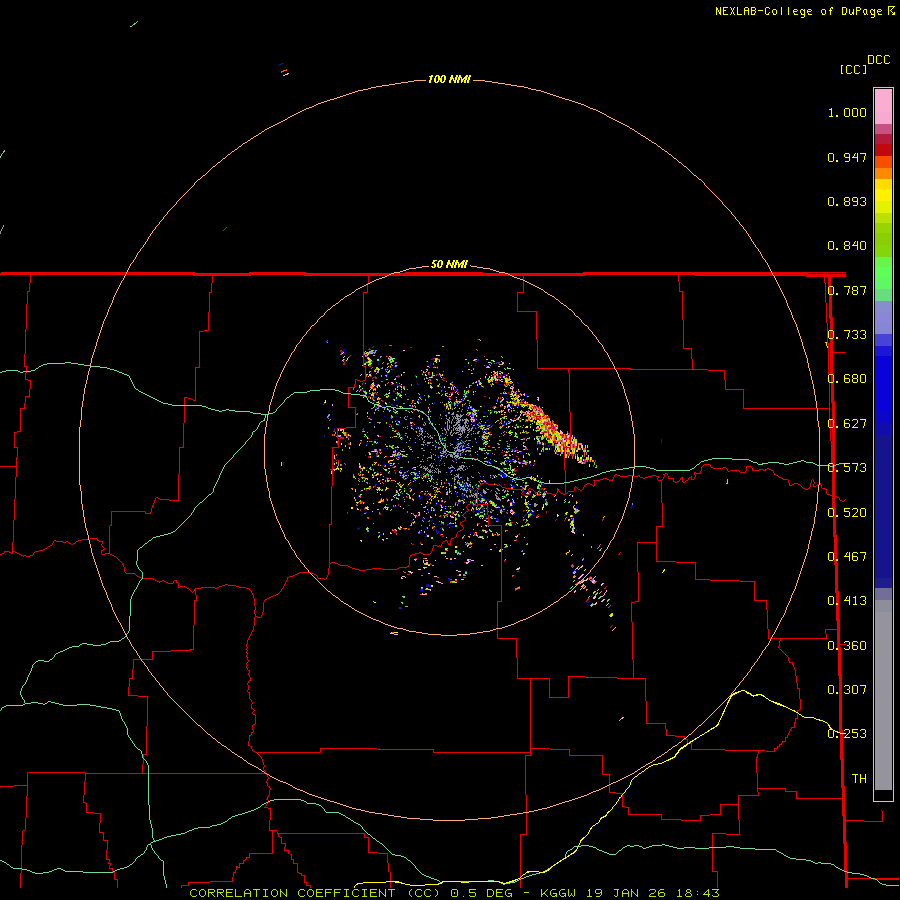Select the 0.840 scale value
900x900 pixels.
847,246
